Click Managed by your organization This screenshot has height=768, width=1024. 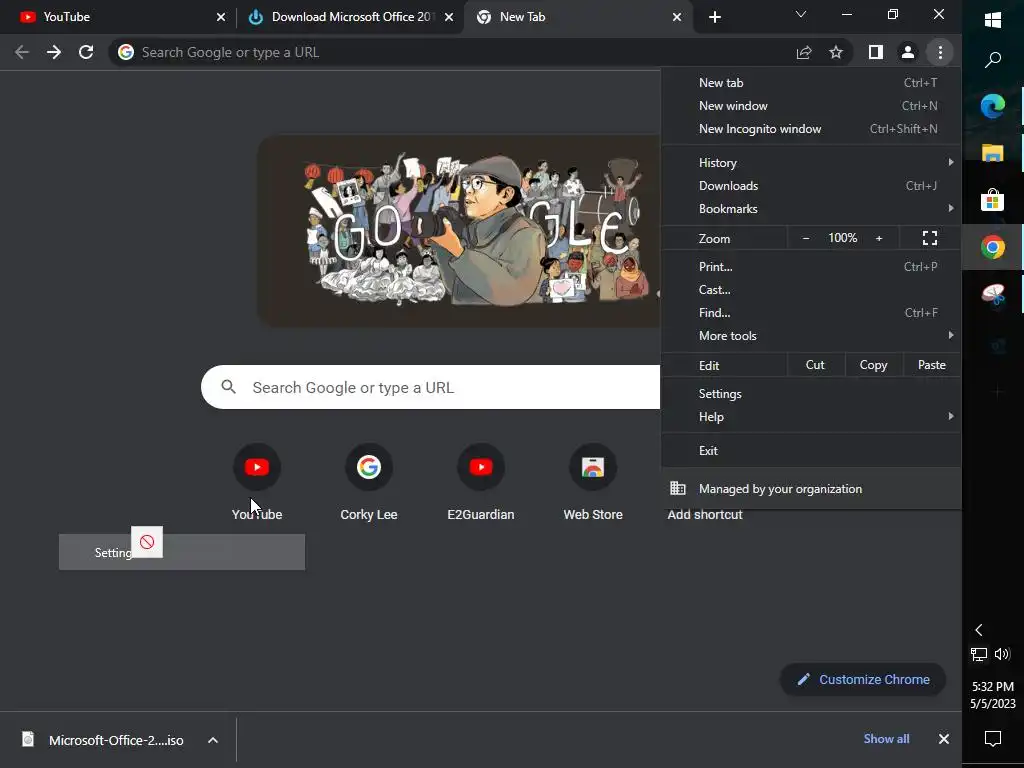[x=811, y=488]
